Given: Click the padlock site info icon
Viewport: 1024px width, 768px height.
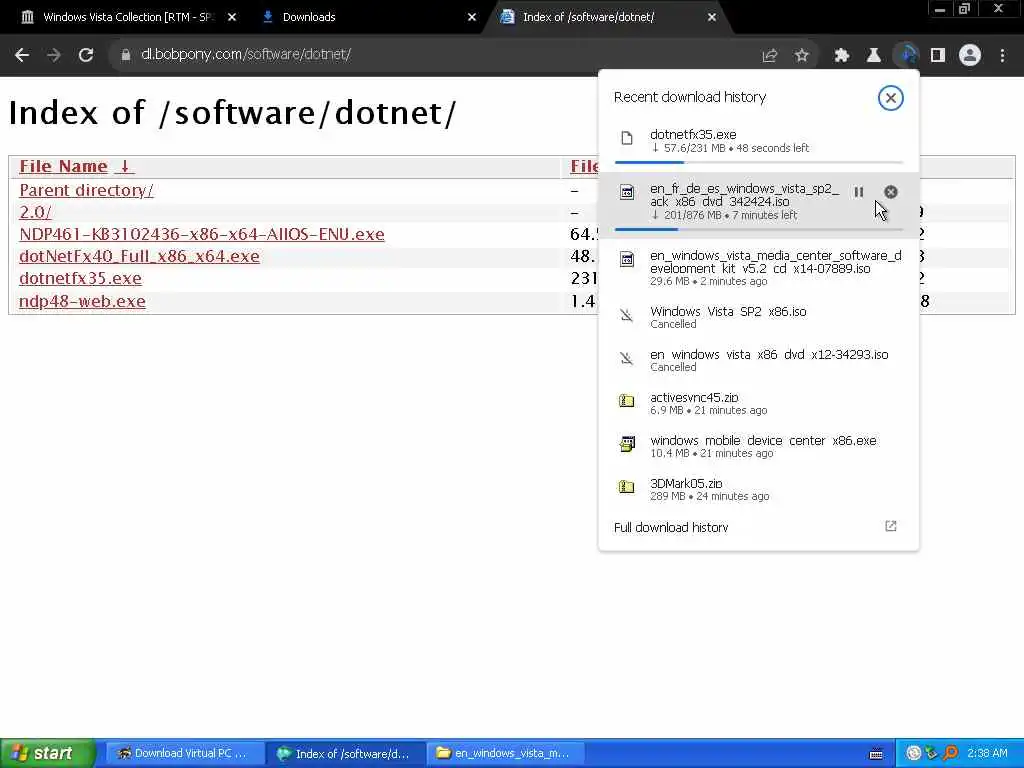Looking at the screenshot, I should click(x=125, y=56).
